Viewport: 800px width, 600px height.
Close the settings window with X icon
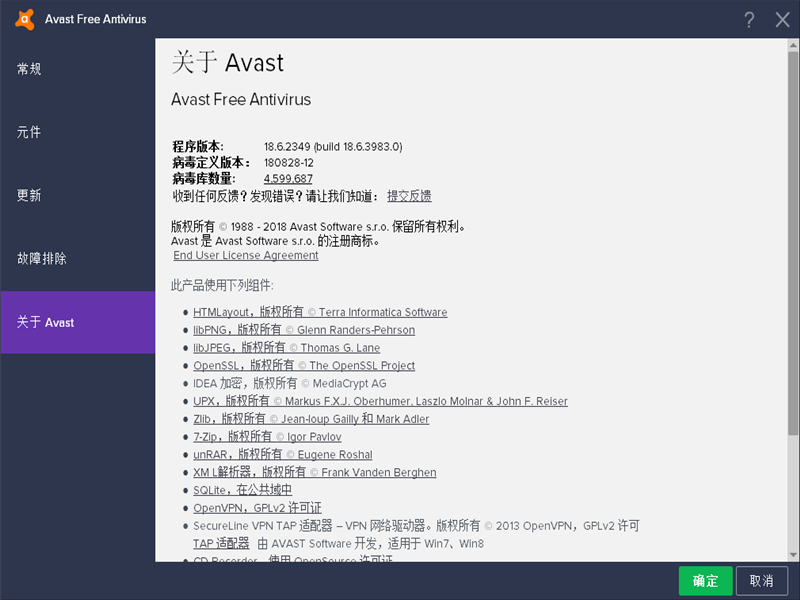(x=782, y=20)
